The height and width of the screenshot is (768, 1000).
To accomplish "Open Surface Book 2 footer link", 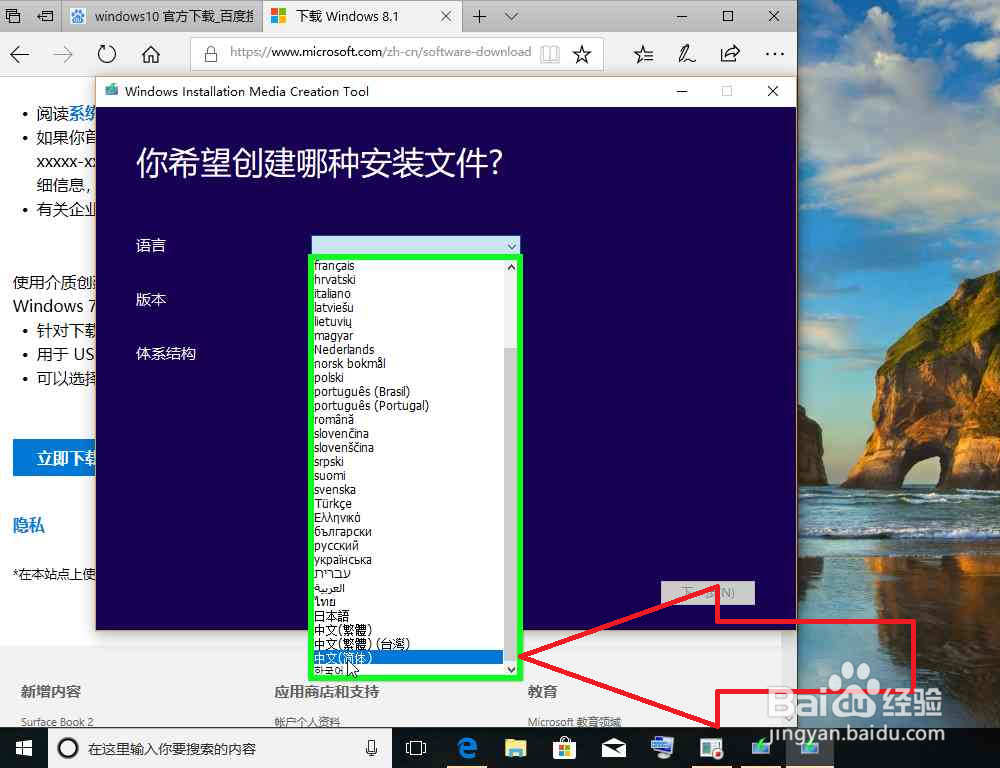I will (x=57, y=722).
